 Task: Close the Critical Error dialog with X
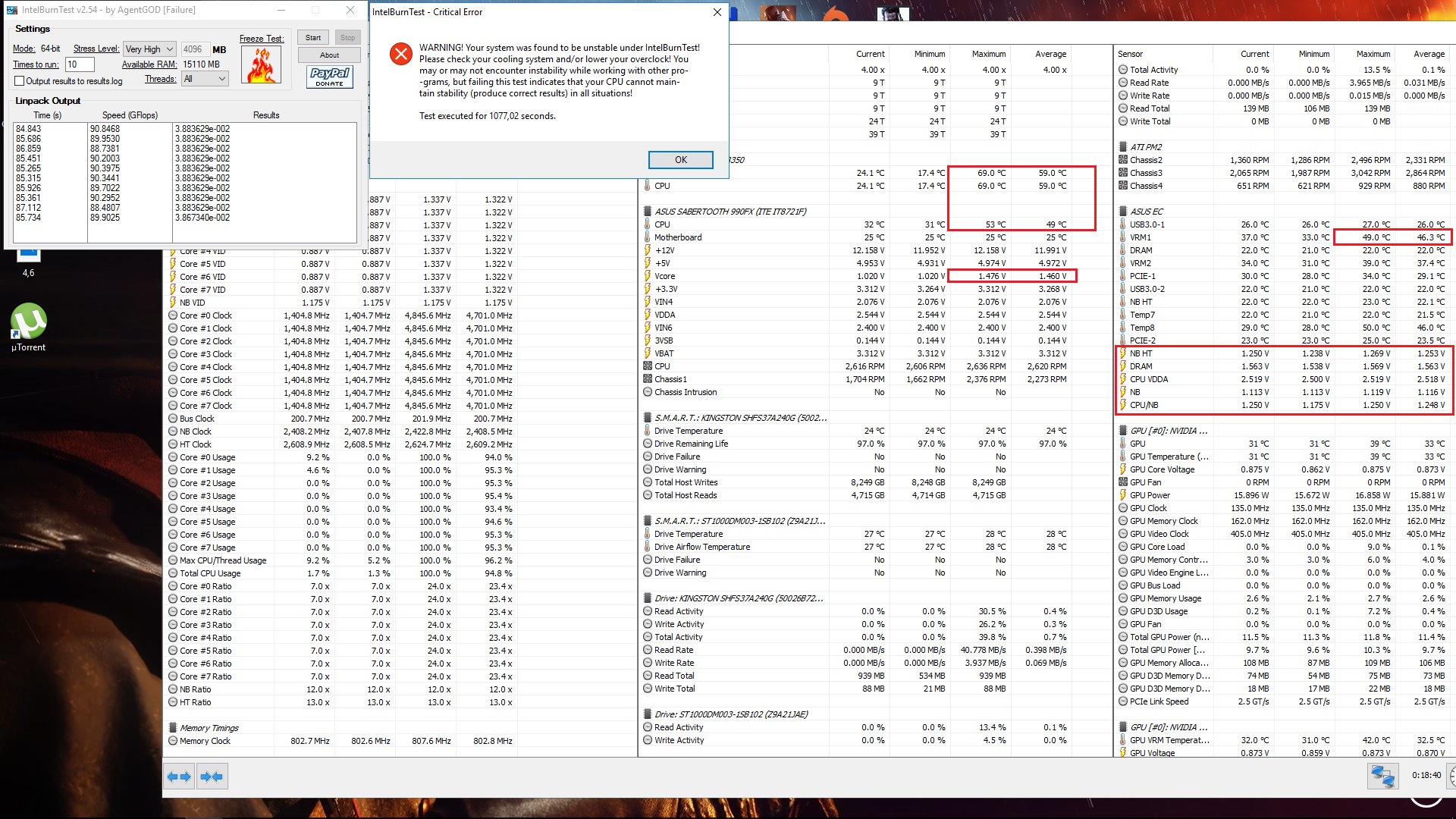pyautogui.click(x=717, y=12)
